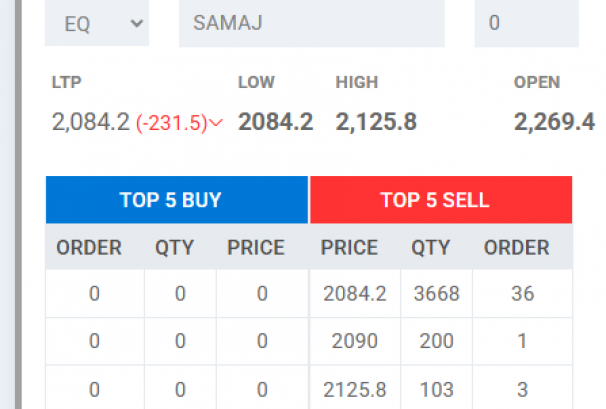
Task: Click the LOW value 2084.2
Action: pos(275,123)
